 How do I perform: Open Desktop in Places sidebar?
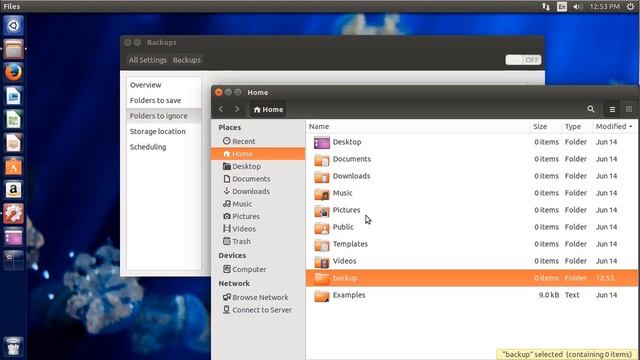click(258, 167)
